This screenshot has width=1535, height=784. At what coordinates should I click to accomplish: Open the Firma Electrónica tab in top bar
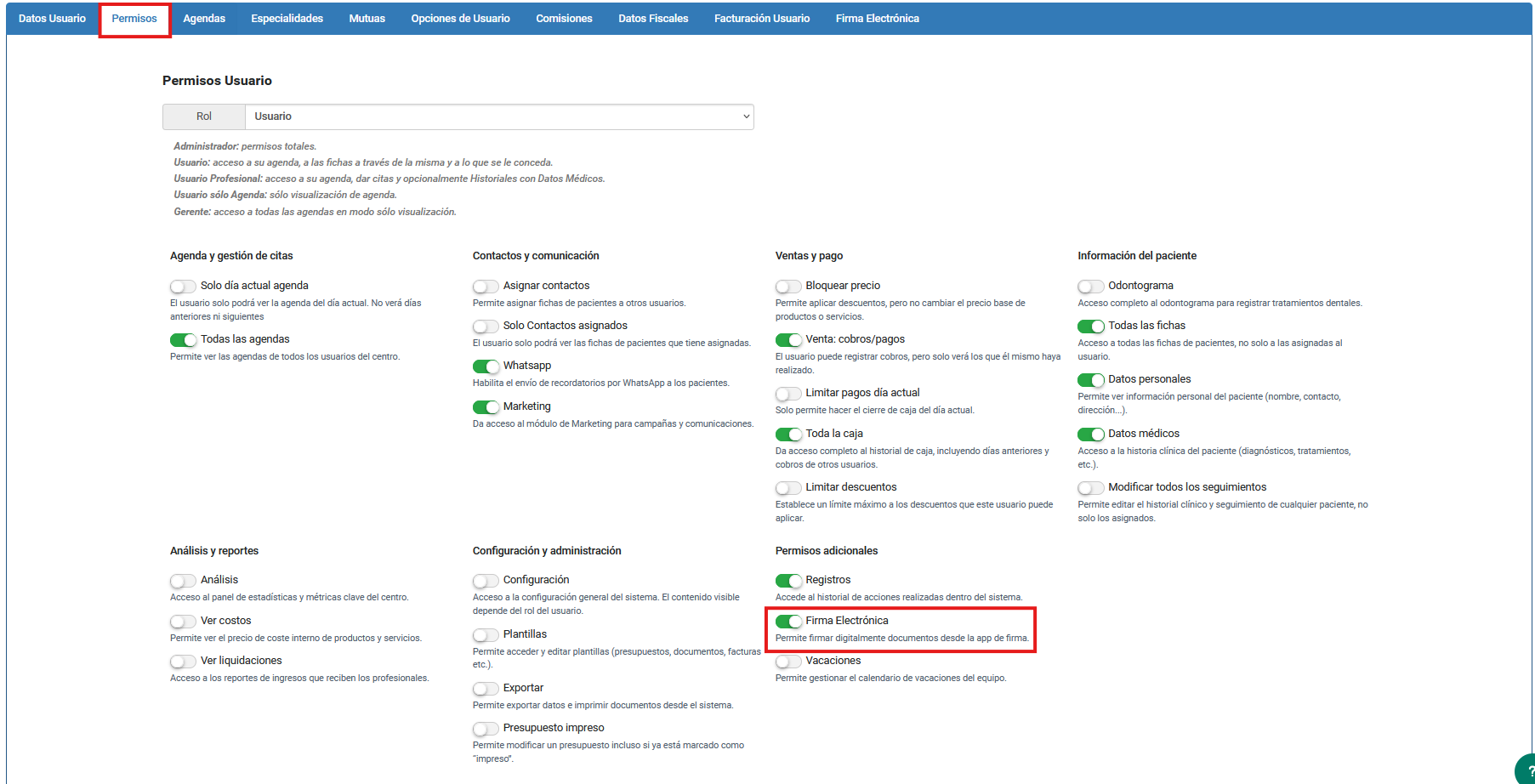pyautogui.click(x=877, y=19)
